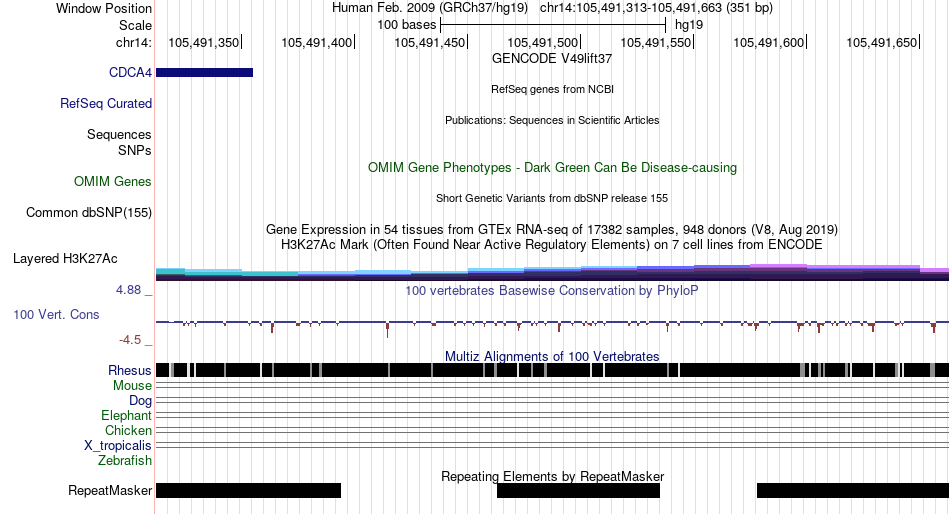Click the OMIM Gene Phenotypes track title
The image size is (950, 514).
click(553, 167)
